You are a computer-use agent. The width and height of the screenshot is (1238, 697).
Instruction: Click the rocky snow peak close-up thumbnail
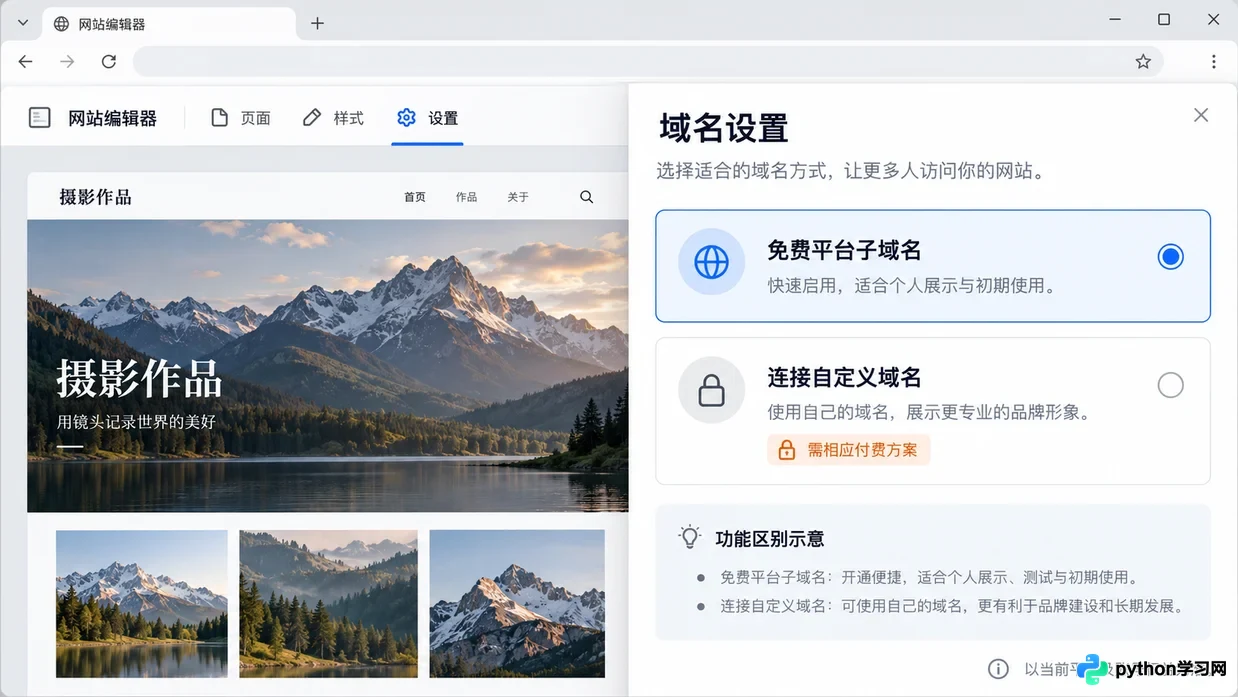pyautogui.click(x=517, y=604)
